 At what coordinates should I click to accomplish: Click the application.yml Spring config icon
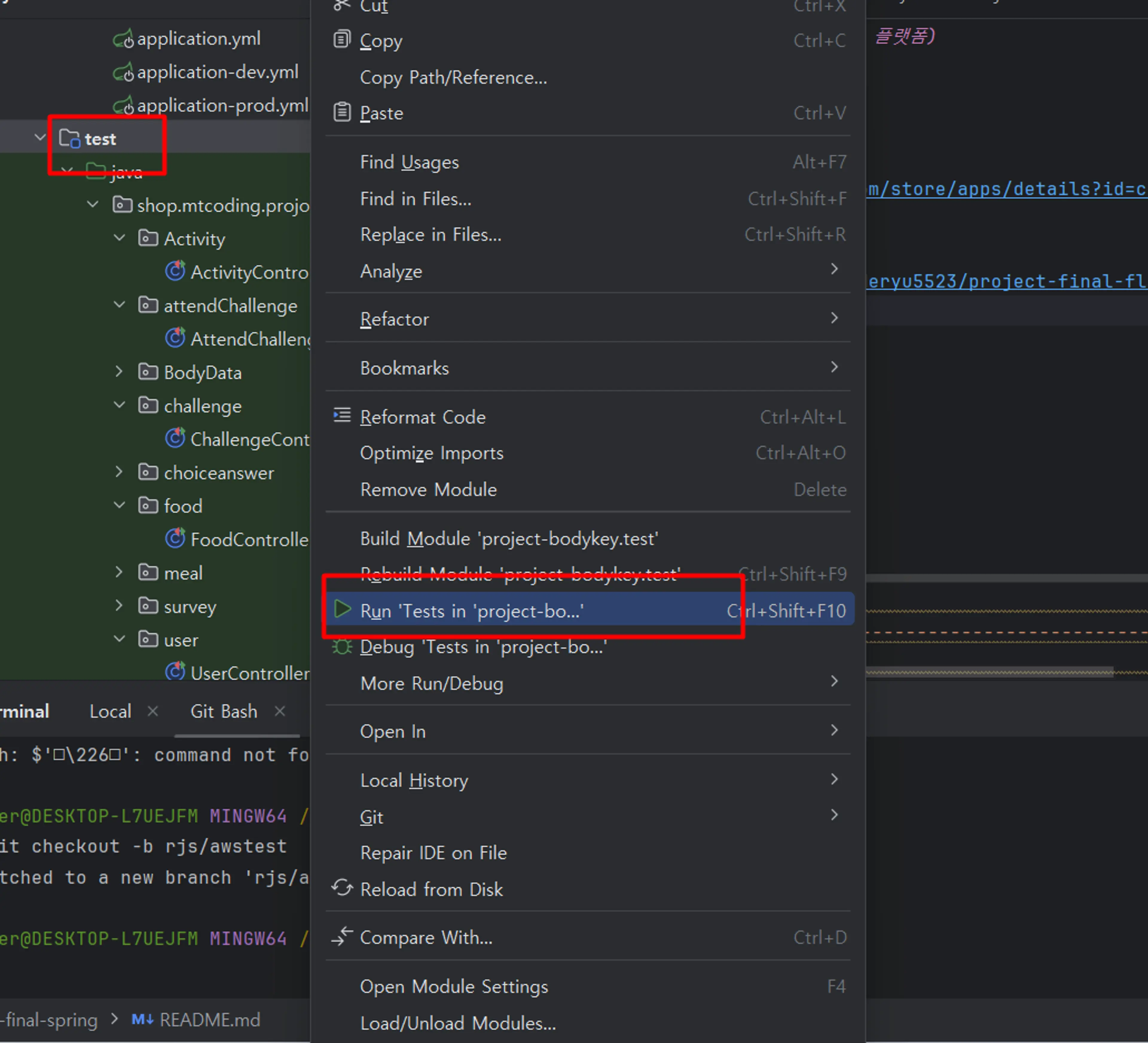pos(123,39)
